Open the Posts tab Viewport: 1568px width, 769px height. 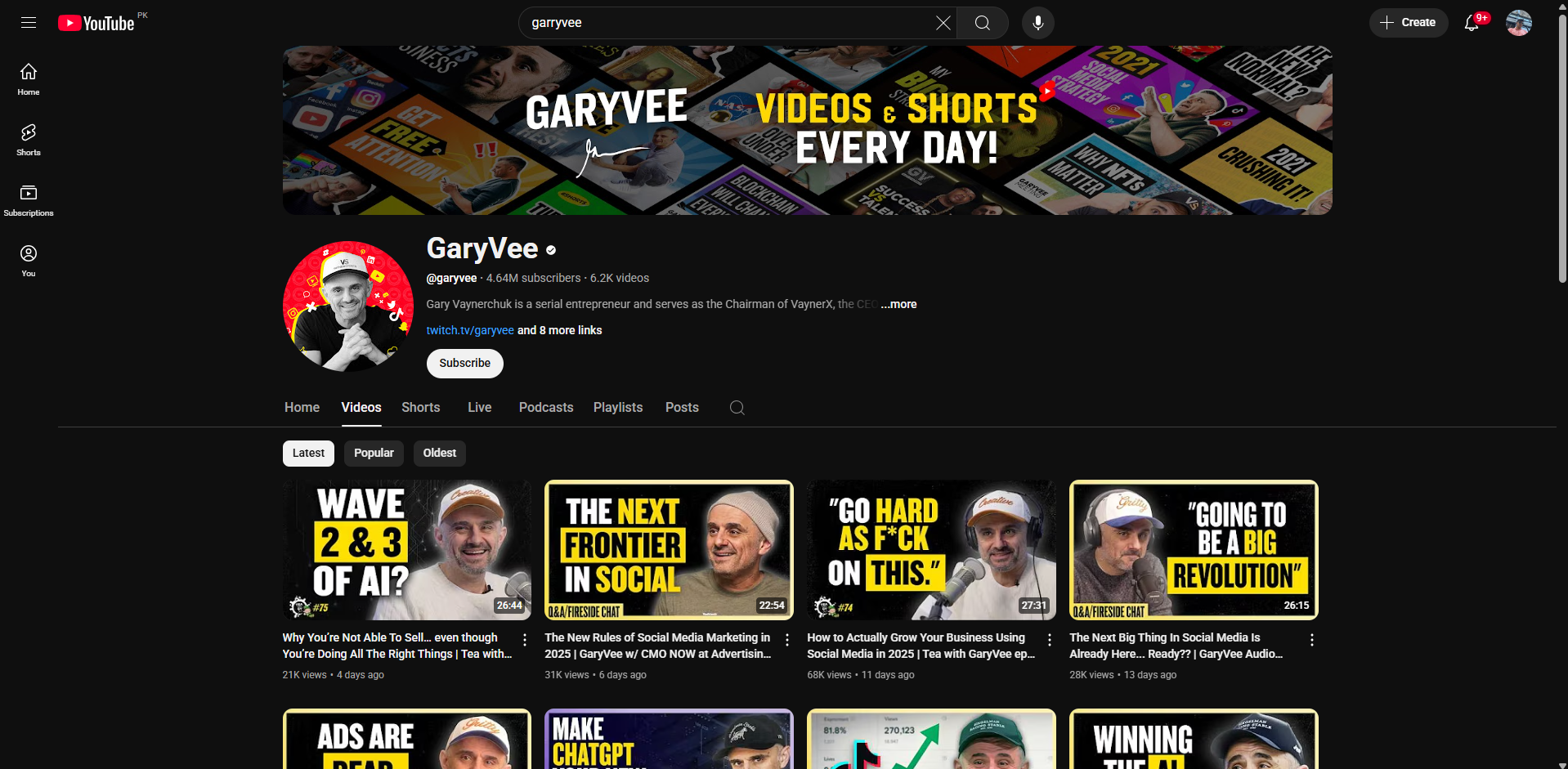point(682,408)
